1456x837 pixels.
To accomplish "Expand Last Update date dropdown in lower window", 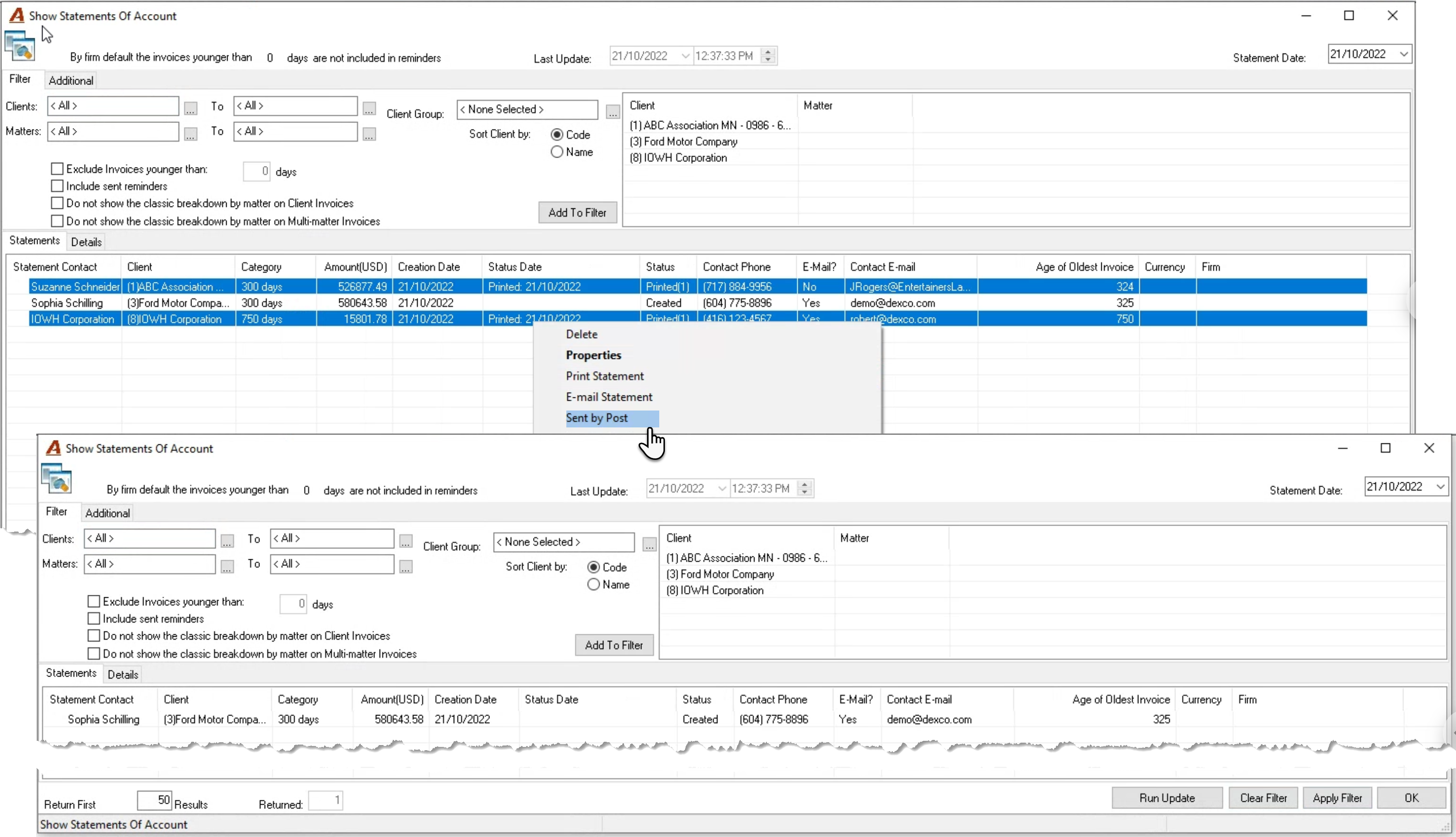I will (722, 488).
